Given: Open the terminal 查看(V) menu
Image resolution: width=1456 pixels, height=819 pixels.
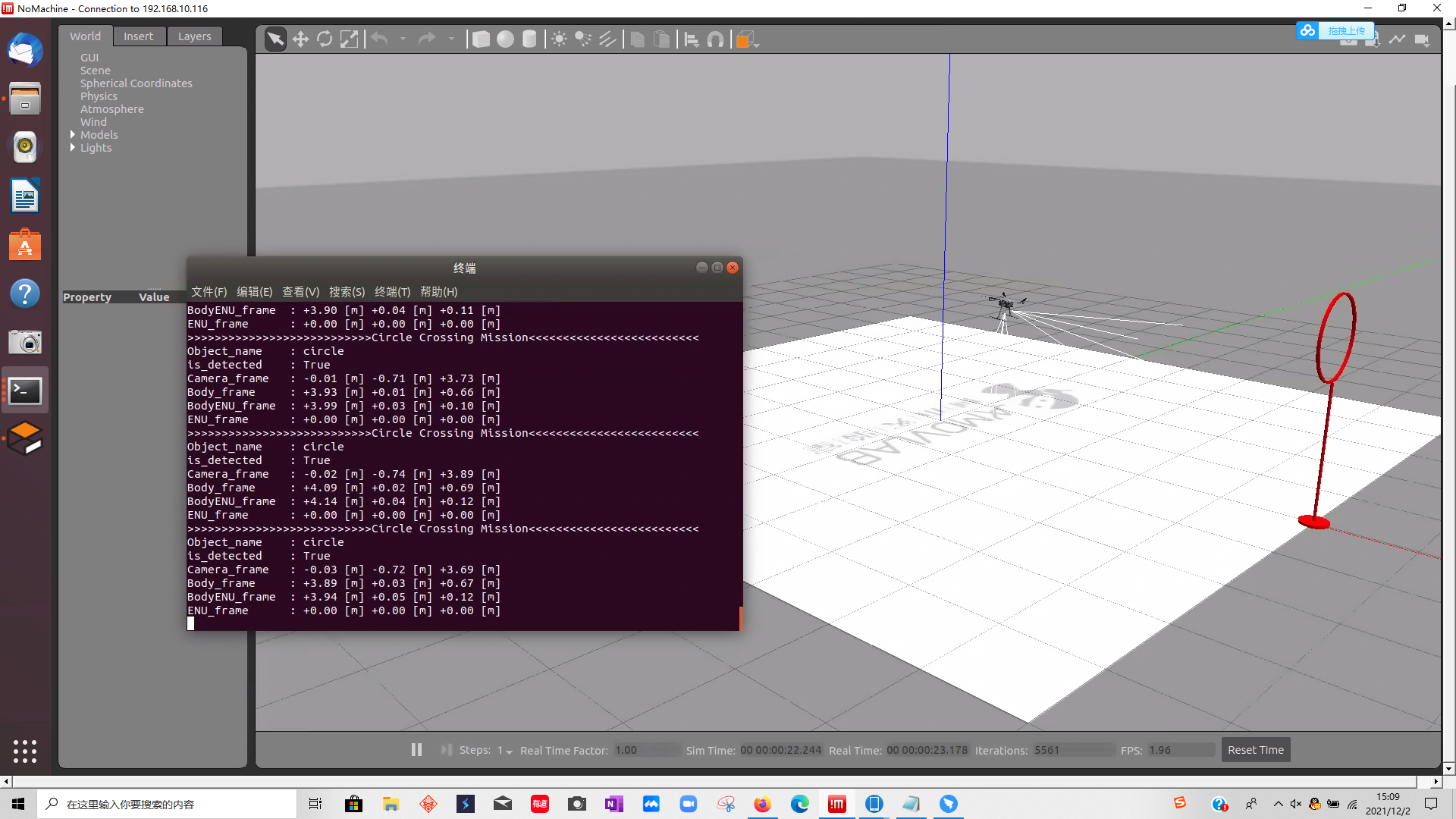Looking at the screenshot, I should tap(300, 292).
